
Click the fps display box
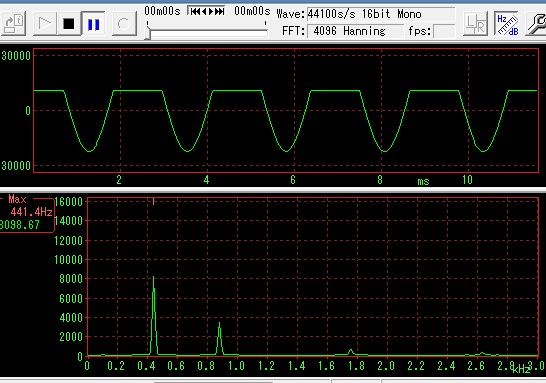[x=444, y=31]
